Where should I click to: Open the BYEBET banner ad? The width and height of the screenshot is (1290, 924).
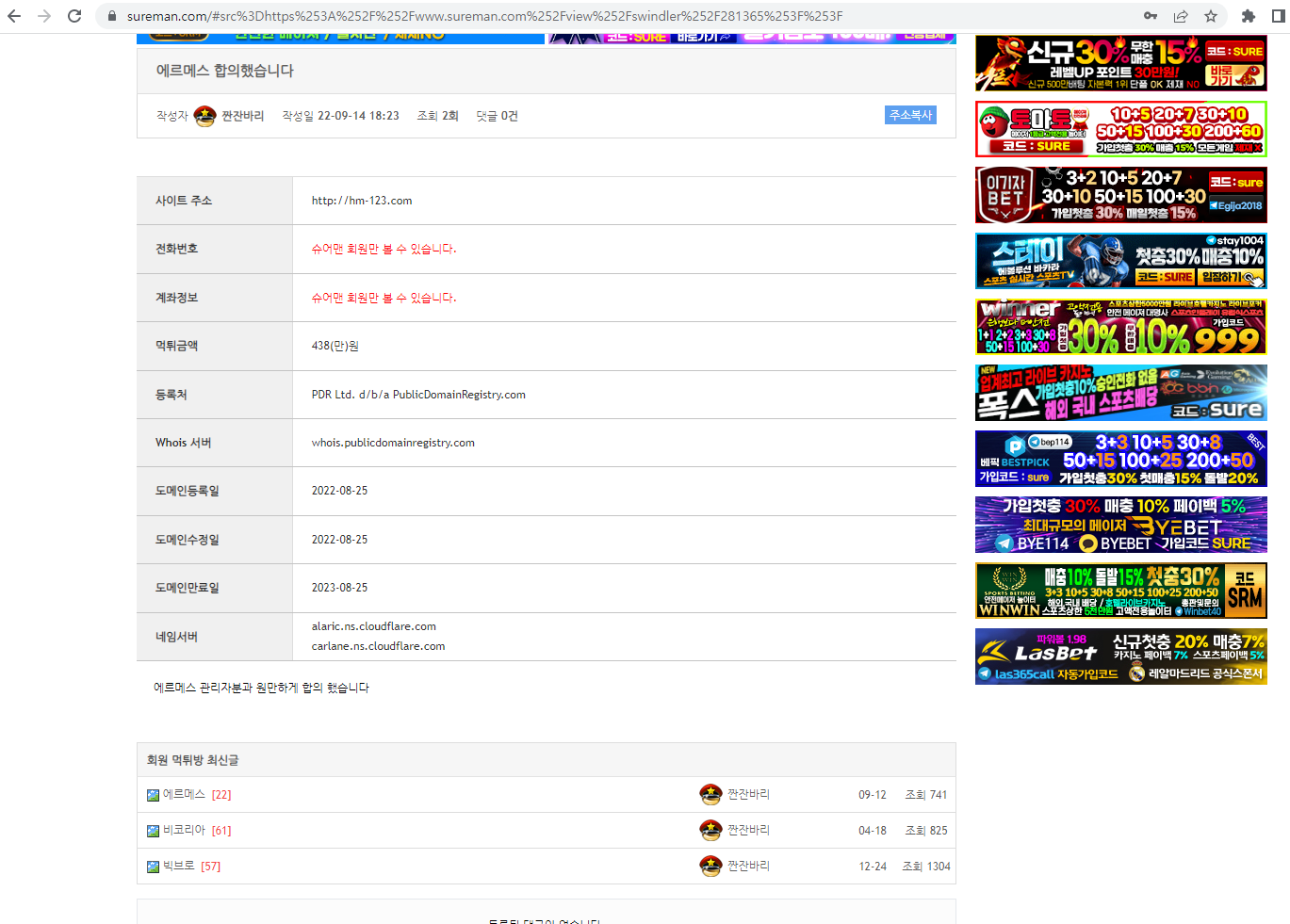(x=1121, y=525)
